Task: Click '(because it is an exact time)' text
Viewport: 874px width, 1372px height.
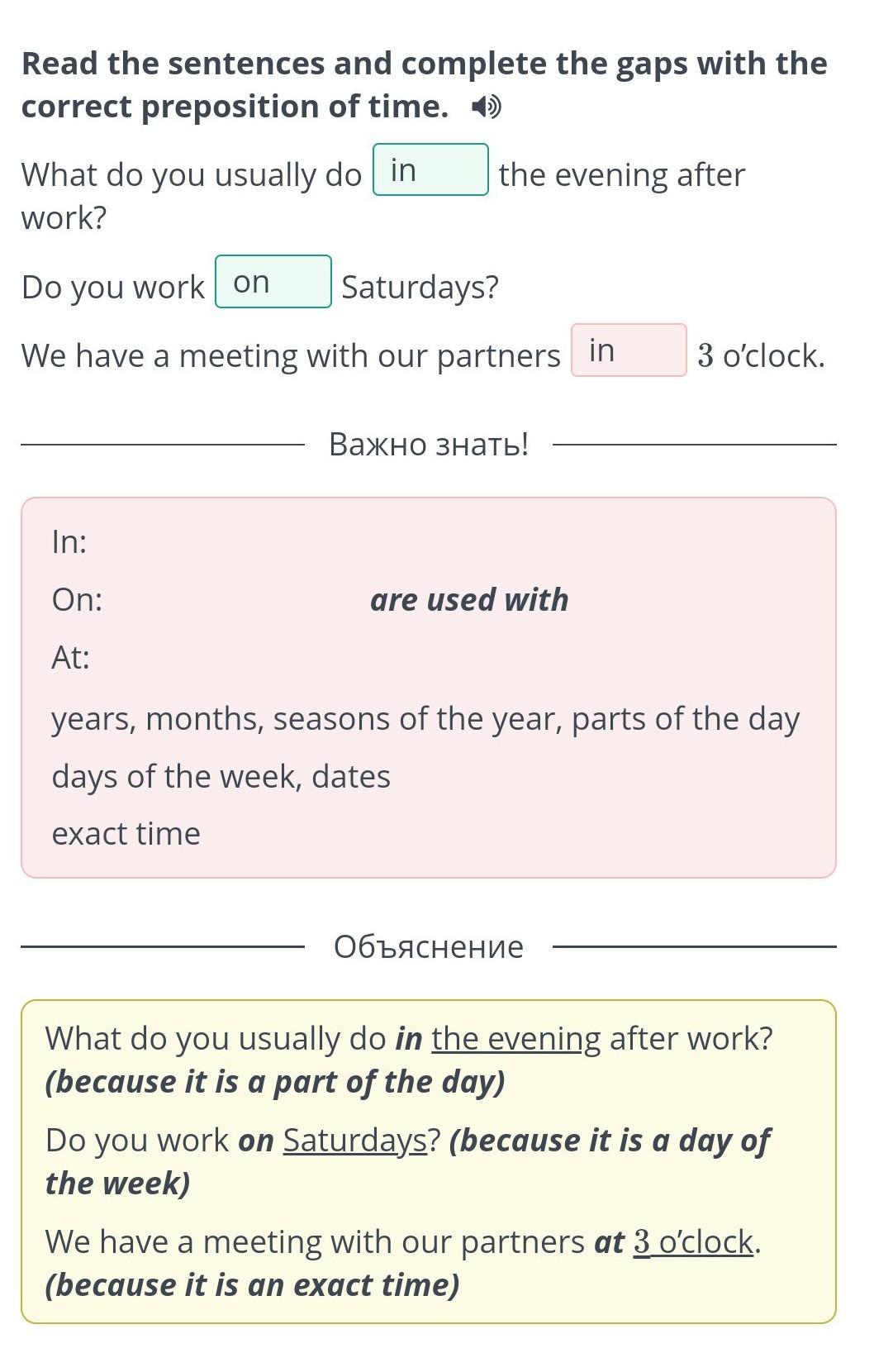Action: 252,1284
